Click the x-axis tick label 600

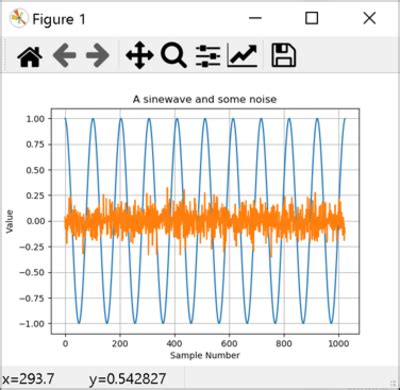click(x=229, y=344)
